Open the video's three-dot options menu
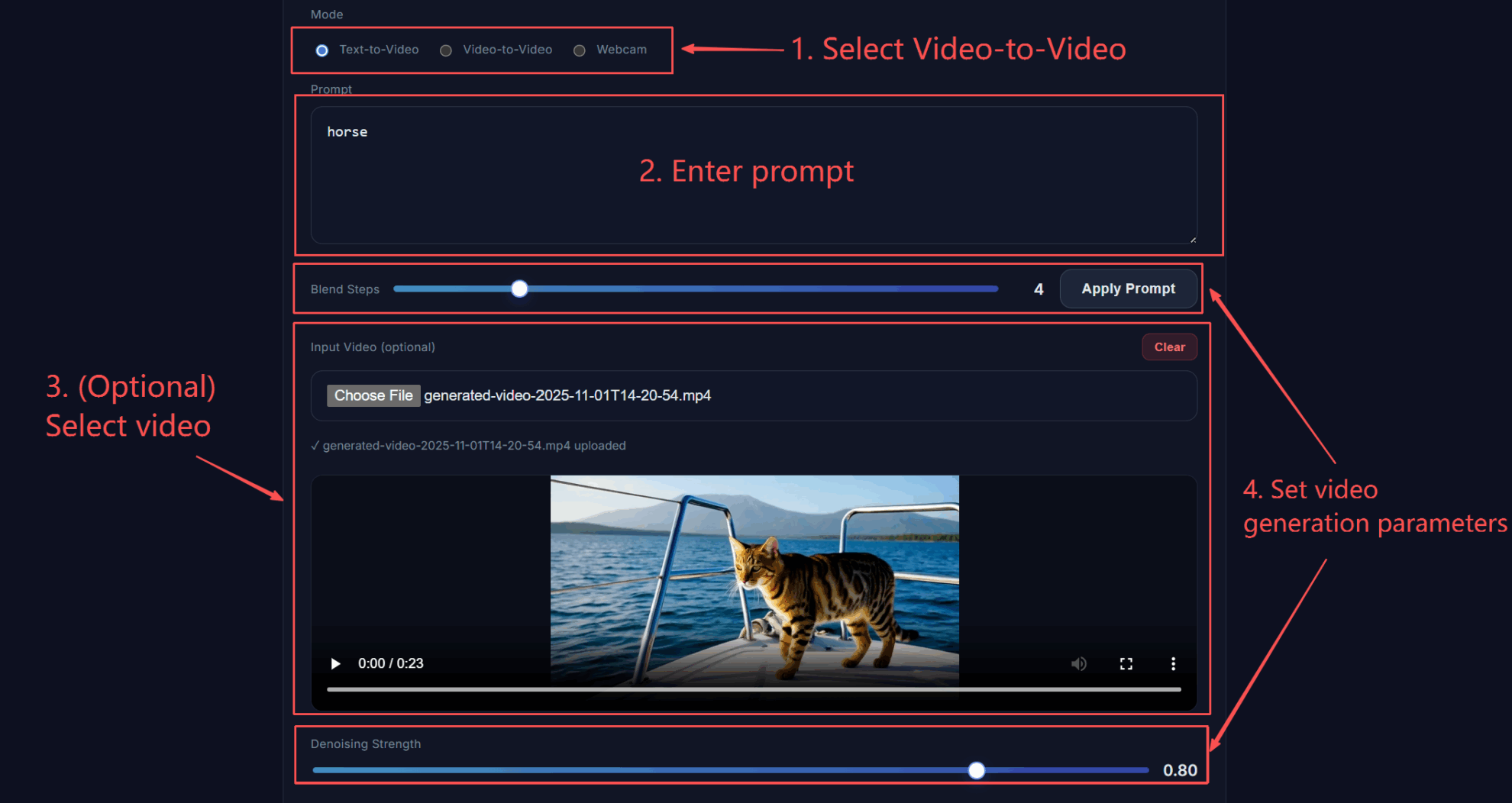The height and width of the screenshot is (803, 1512). 1173,663
